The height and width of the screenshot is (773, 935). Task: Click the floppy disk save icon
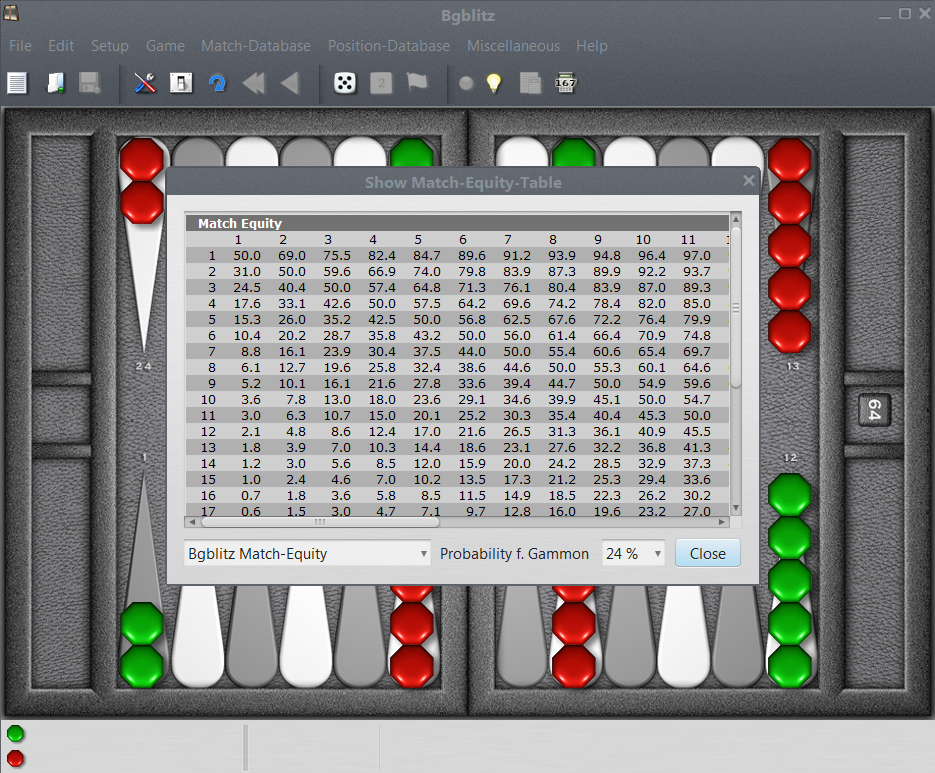pos(89,83)
